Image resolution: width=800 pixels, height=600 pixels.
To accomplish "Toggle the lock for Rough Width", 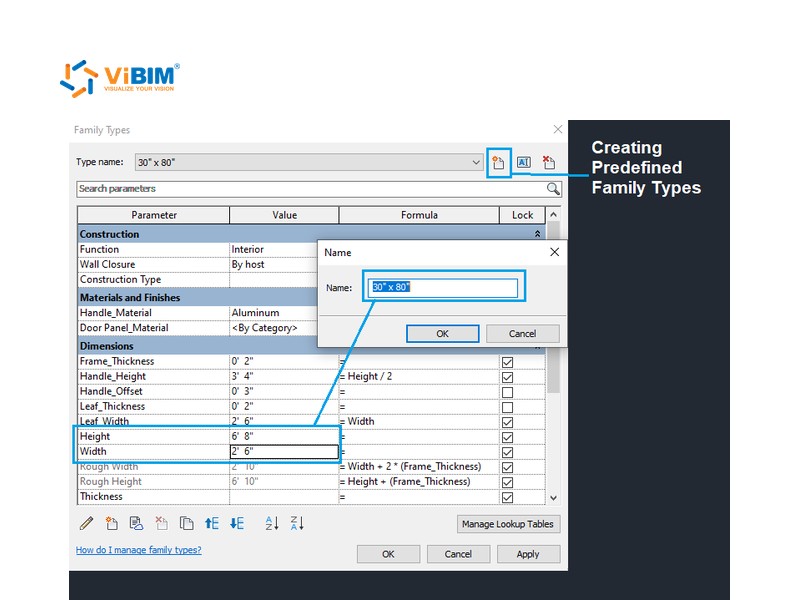I will tap(507, 467).
